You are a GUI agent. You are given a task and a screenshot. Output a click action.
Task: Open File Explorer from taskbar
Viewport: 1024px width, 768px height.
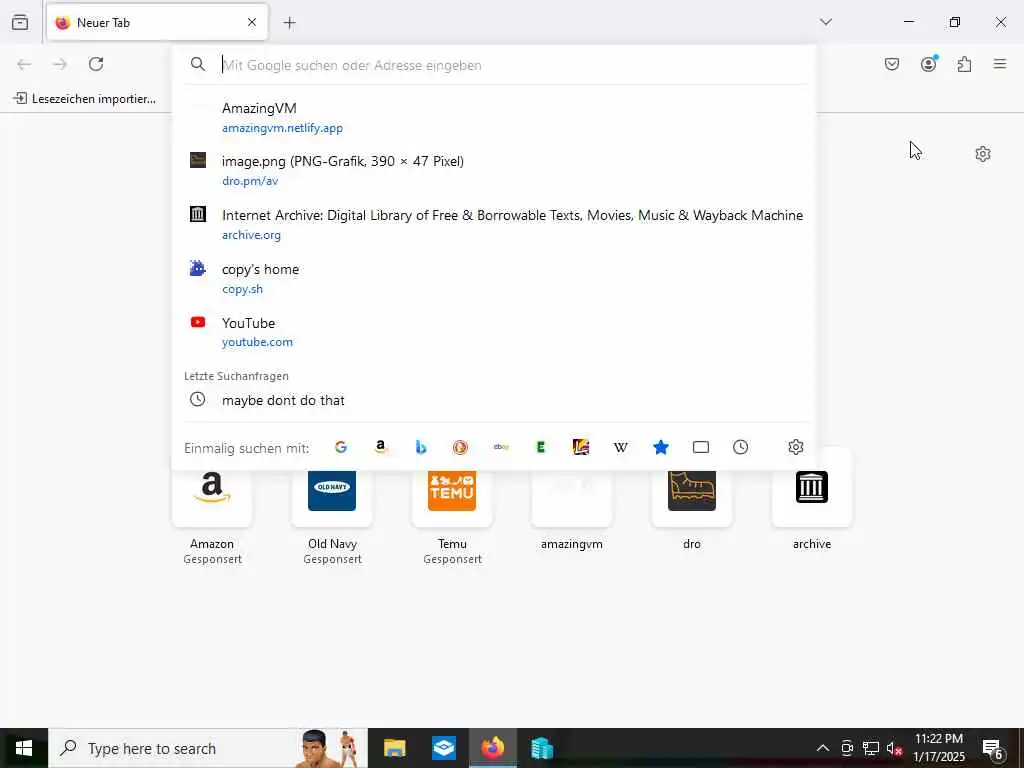pos(394,748)
